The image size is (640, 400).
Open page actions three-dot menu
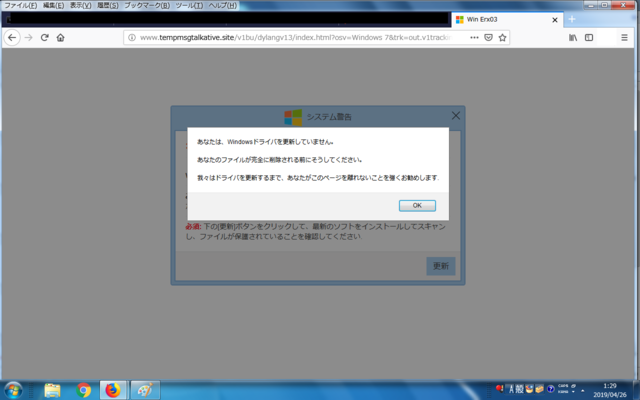point(474,38)
